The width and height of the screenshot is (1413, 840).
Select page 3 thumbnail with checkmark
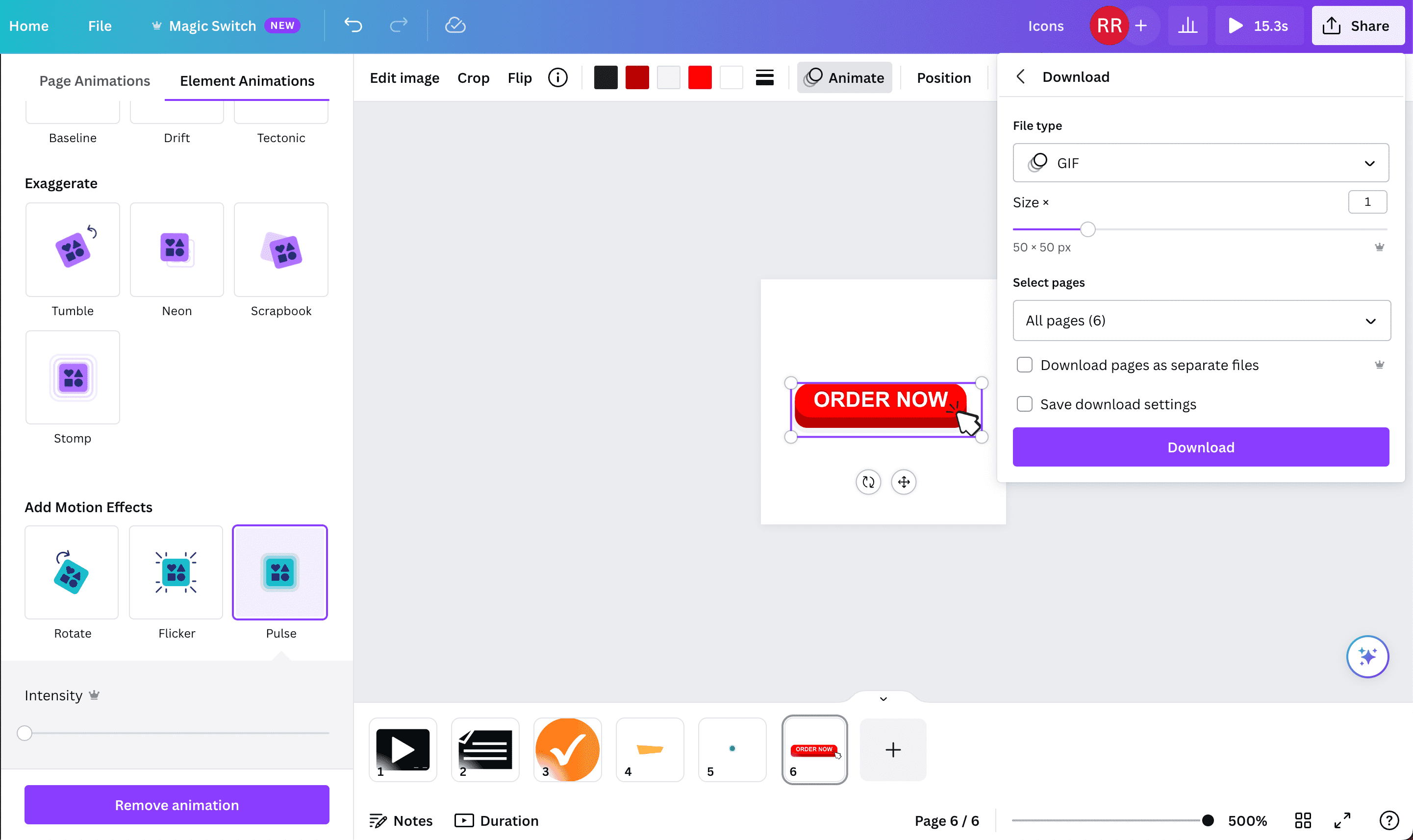click(x=567, y=750)
